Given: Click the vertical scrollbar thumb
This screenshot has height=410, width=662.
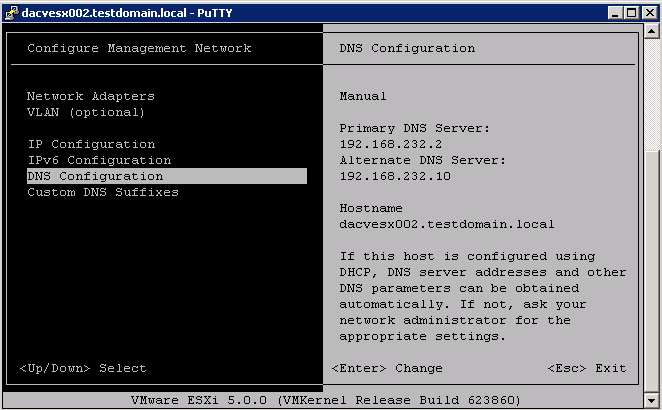Looking at the screenshot, I should pyautogui.click(x=651, y=271).
